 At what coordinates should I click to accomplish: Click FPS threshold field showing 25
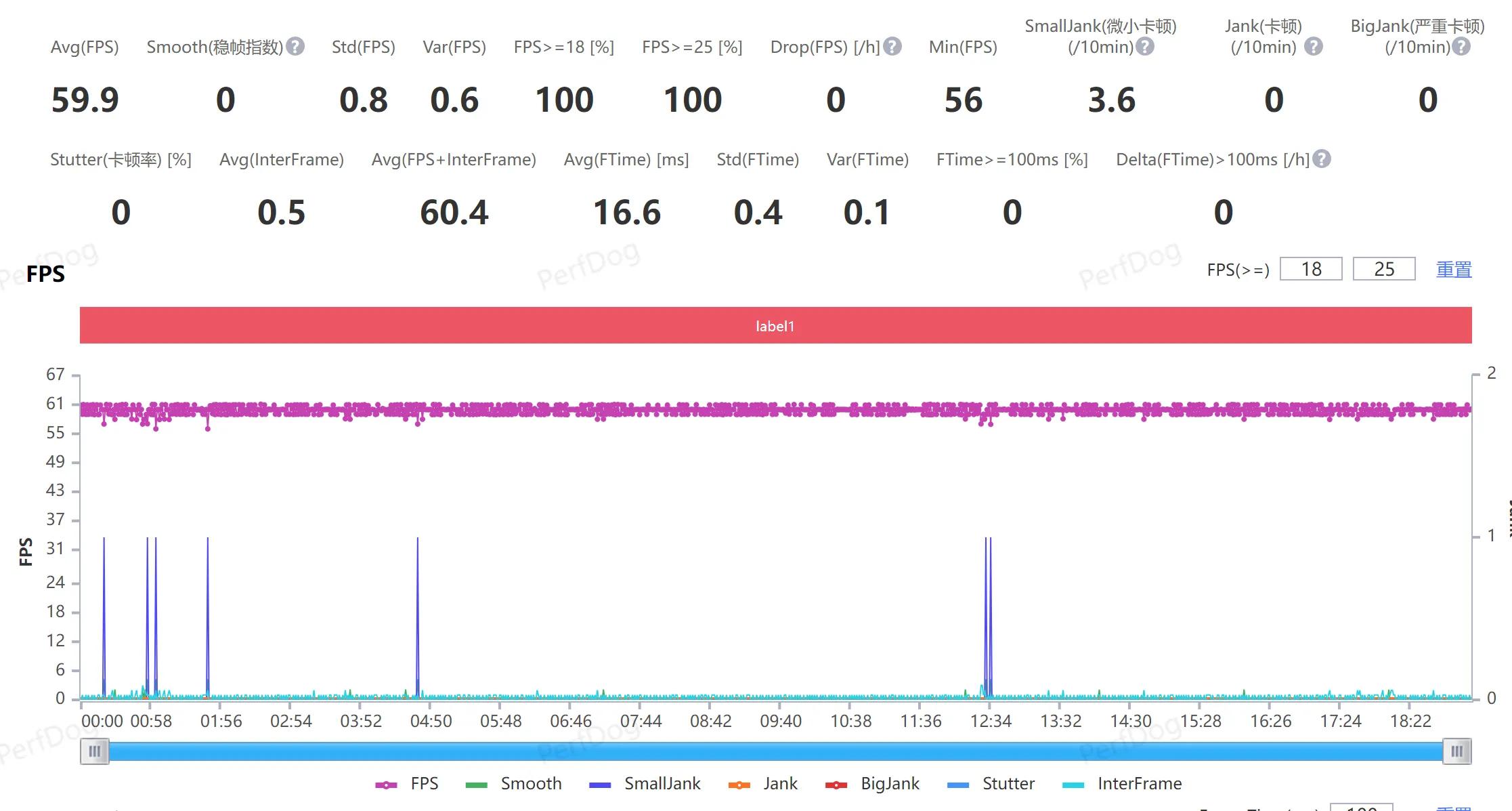tap(1383, 269)
